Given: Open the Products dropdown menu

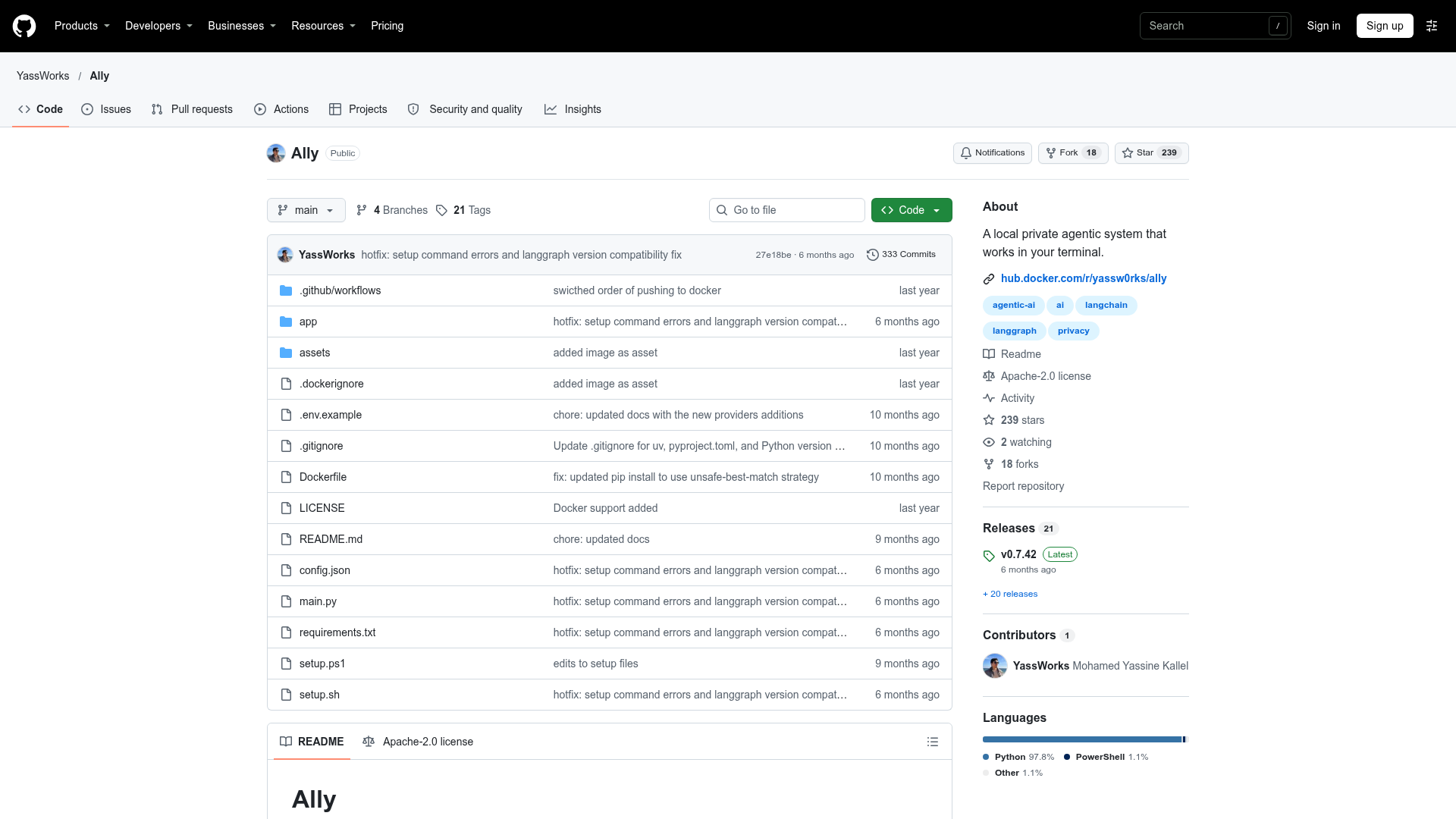Looking at the screenshot, I should pos(83,26).
